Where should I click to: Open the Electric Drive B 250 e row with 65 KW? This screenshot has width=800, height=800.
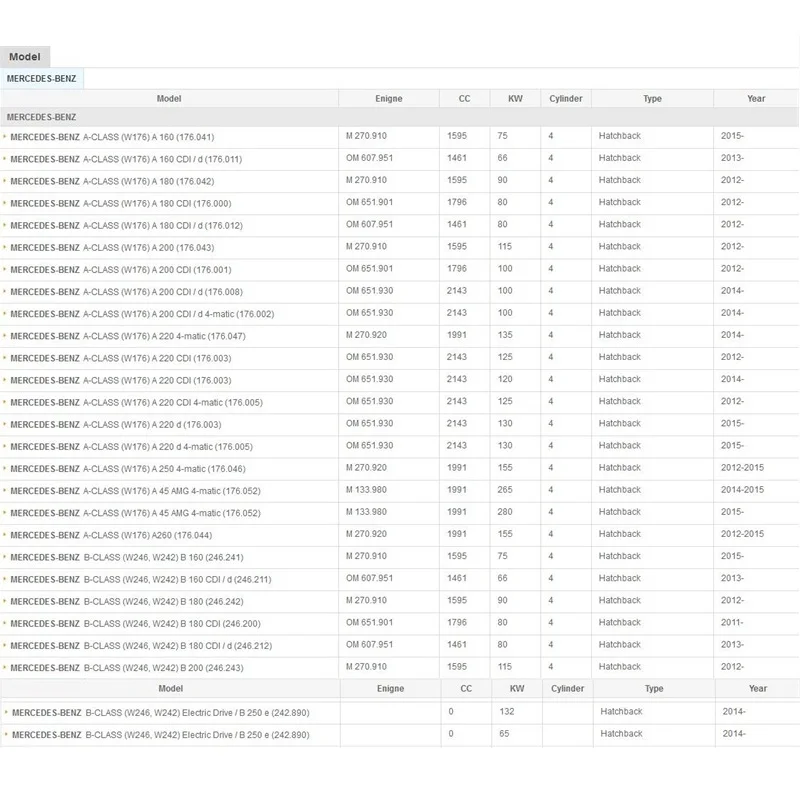pos(160,735)
